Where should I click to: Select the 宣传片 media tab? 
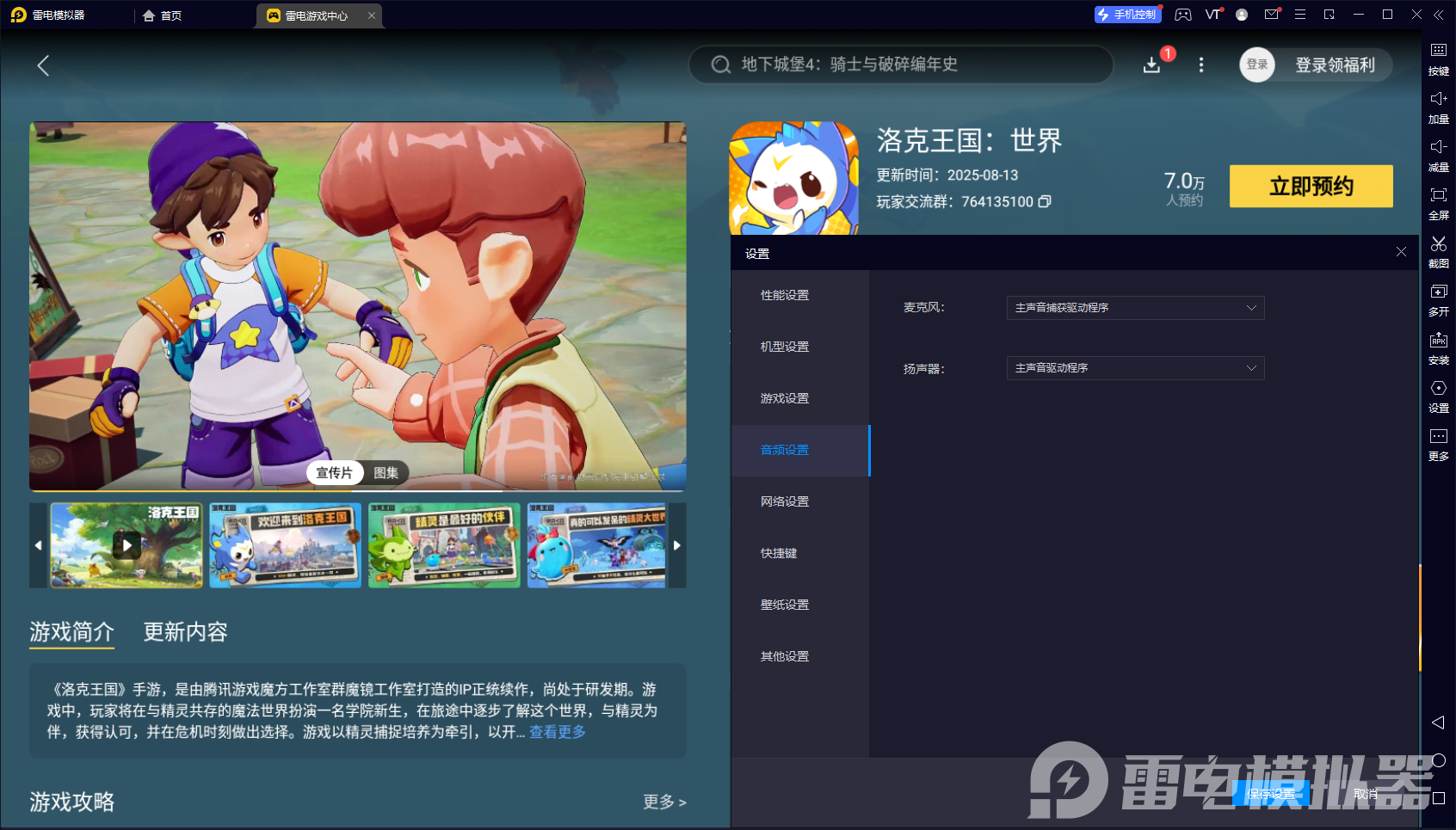point(335,473)
